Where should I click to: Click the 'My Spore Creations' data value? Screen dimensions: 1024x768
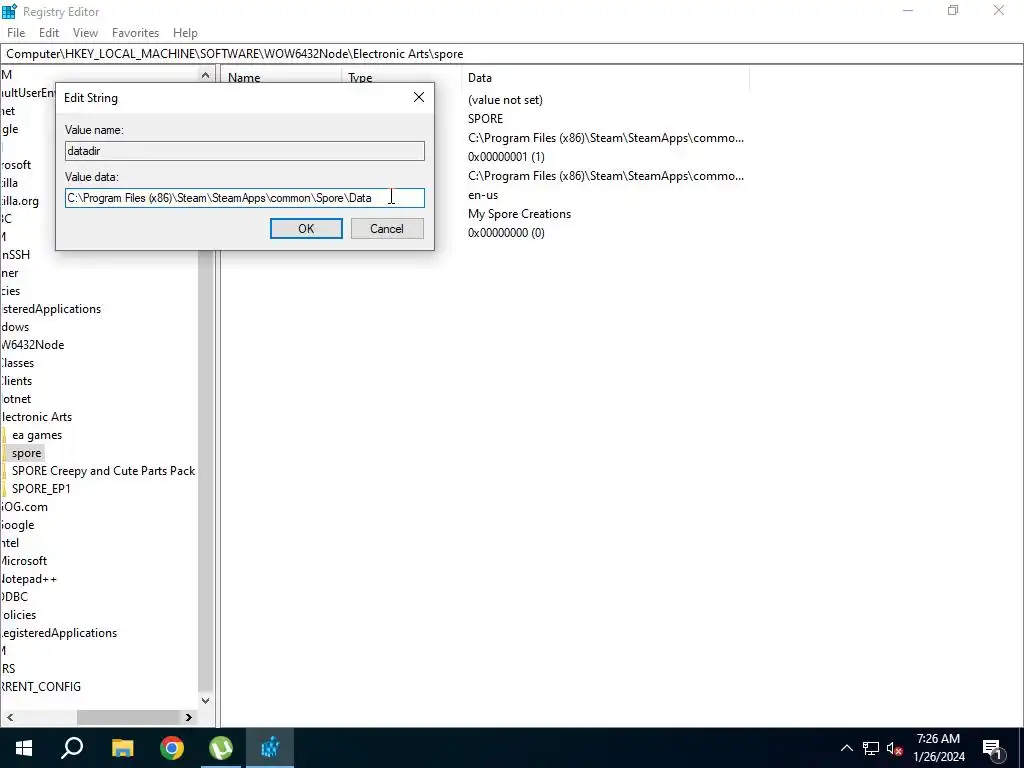[x=519, y=214]
